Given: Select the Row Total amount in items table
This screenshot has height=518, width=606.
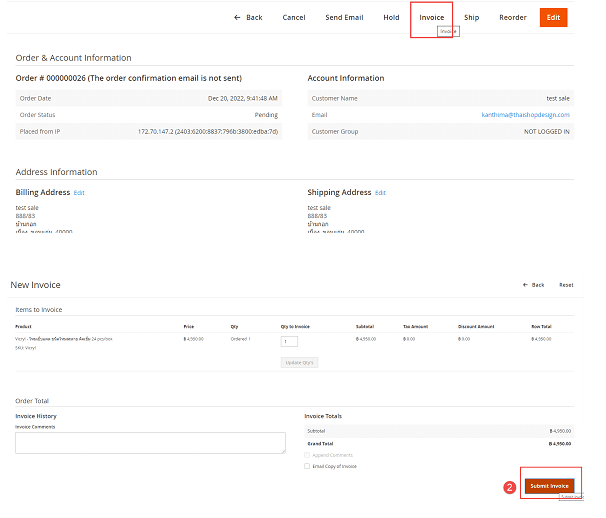Looking at the screenshot, I should pyautogui.click(x=541, y=339).
